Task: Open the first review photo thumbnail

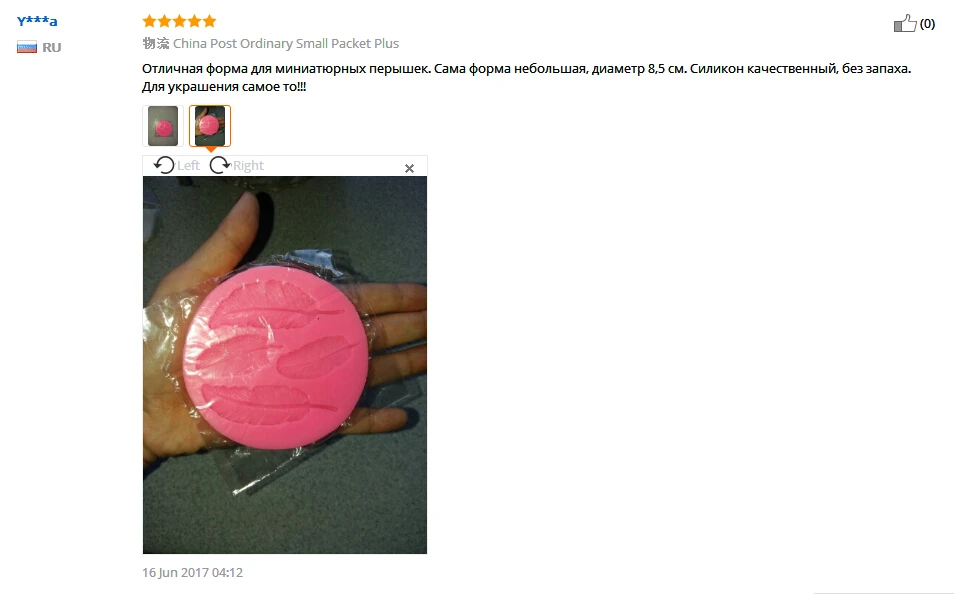Action: click(163, 126)
